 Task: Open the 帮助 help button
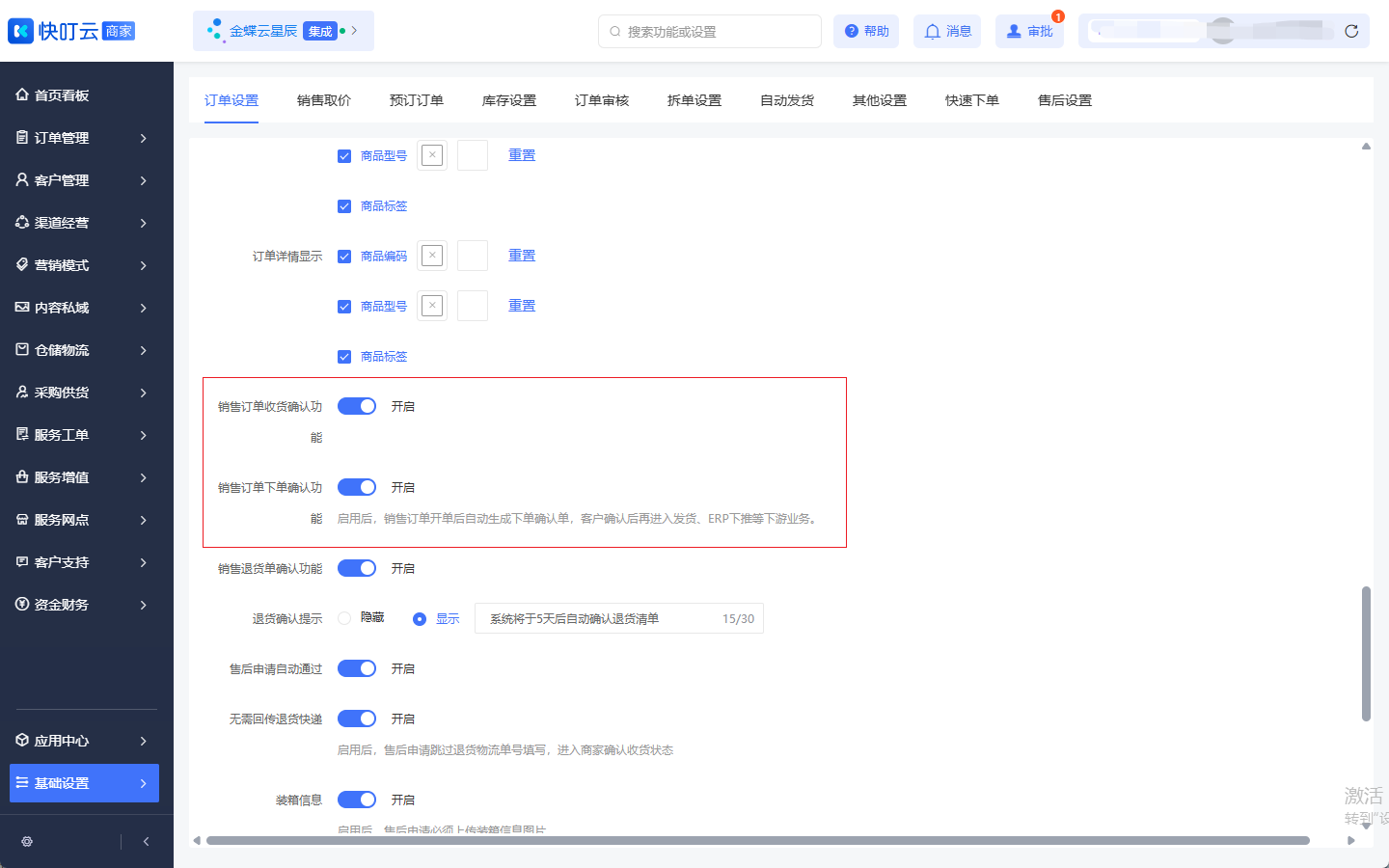tap(866, 31)
